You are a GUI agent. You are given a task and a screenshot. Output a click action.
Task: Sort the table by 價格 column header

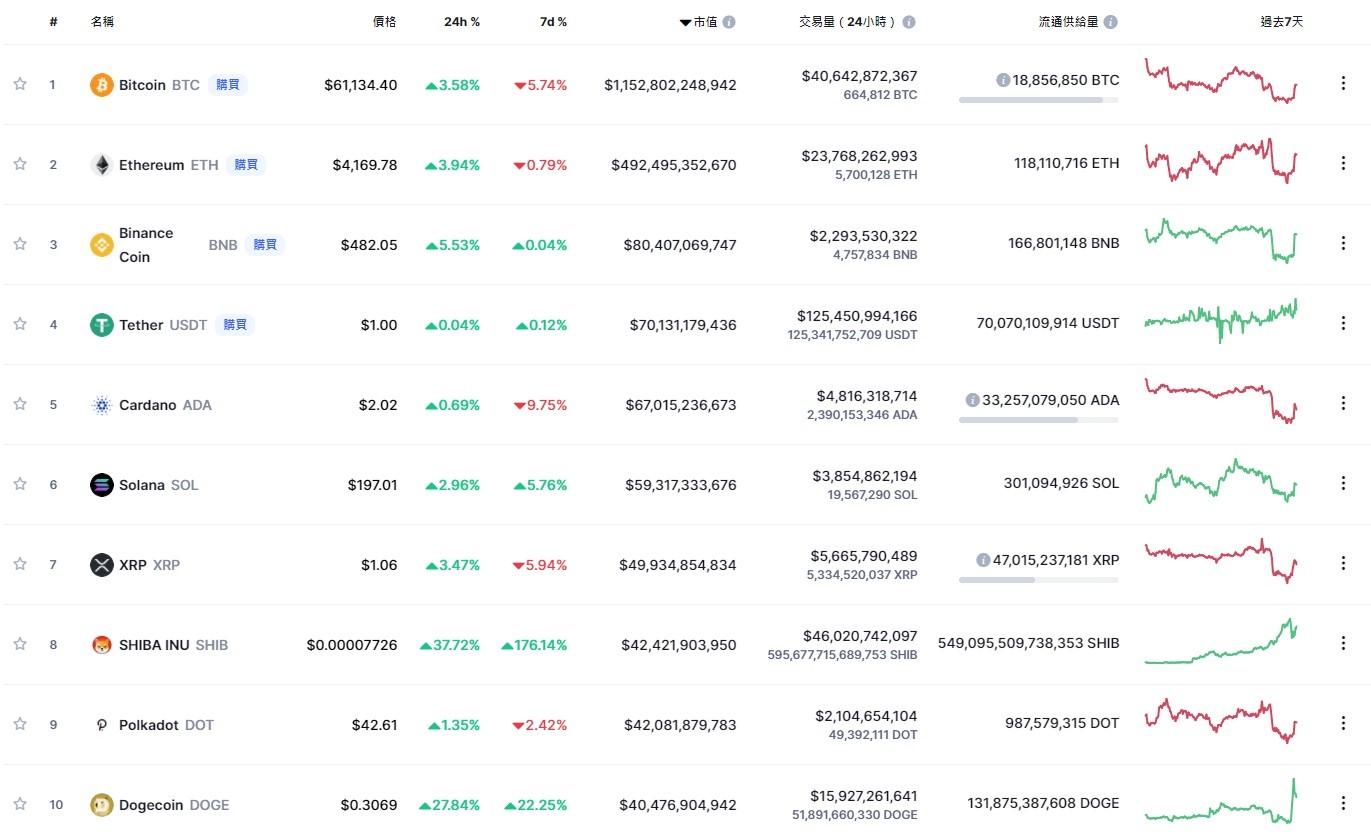[x=384, y=22]
